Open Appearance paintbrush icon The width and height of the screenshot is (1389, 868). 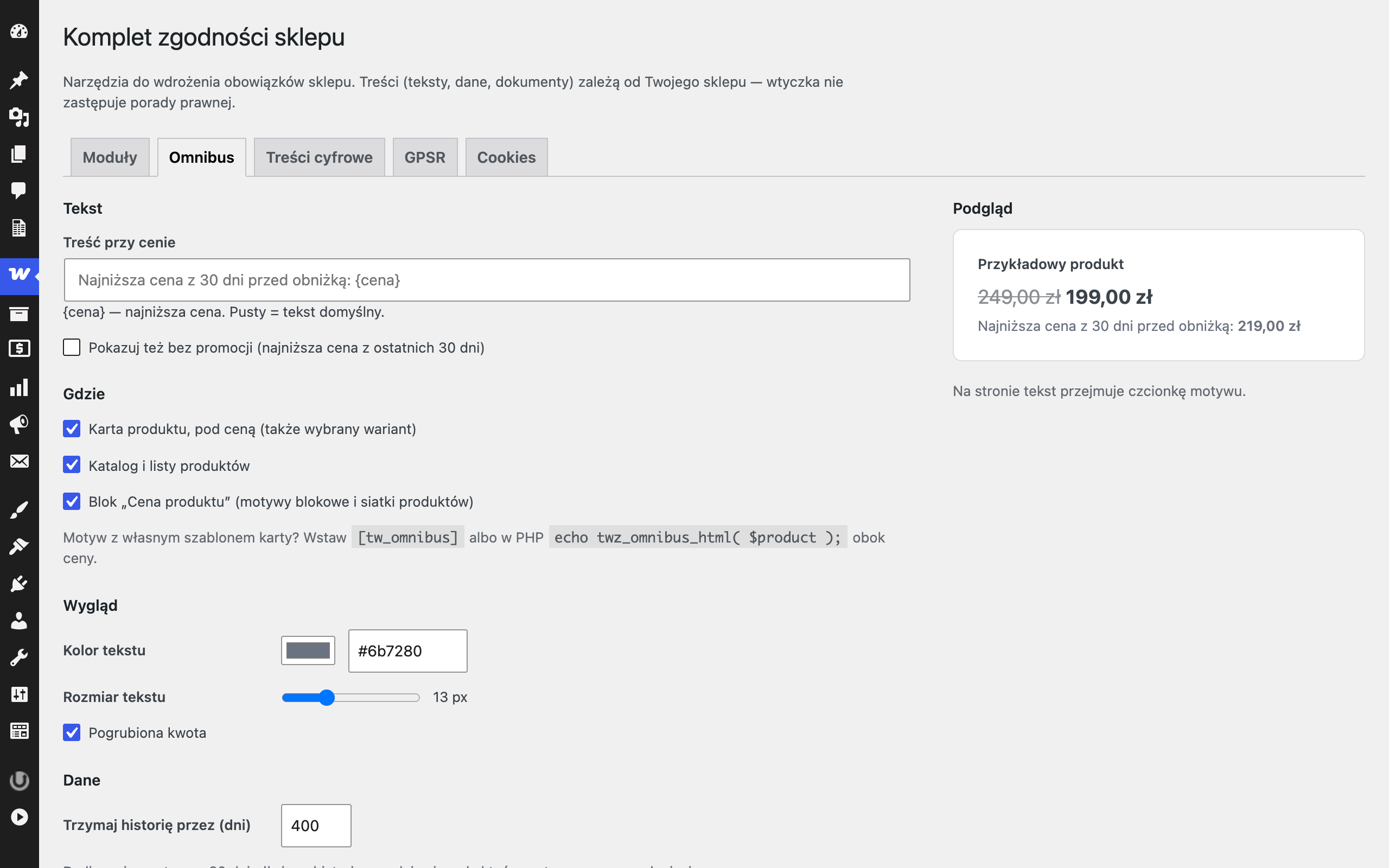[19, 510]
